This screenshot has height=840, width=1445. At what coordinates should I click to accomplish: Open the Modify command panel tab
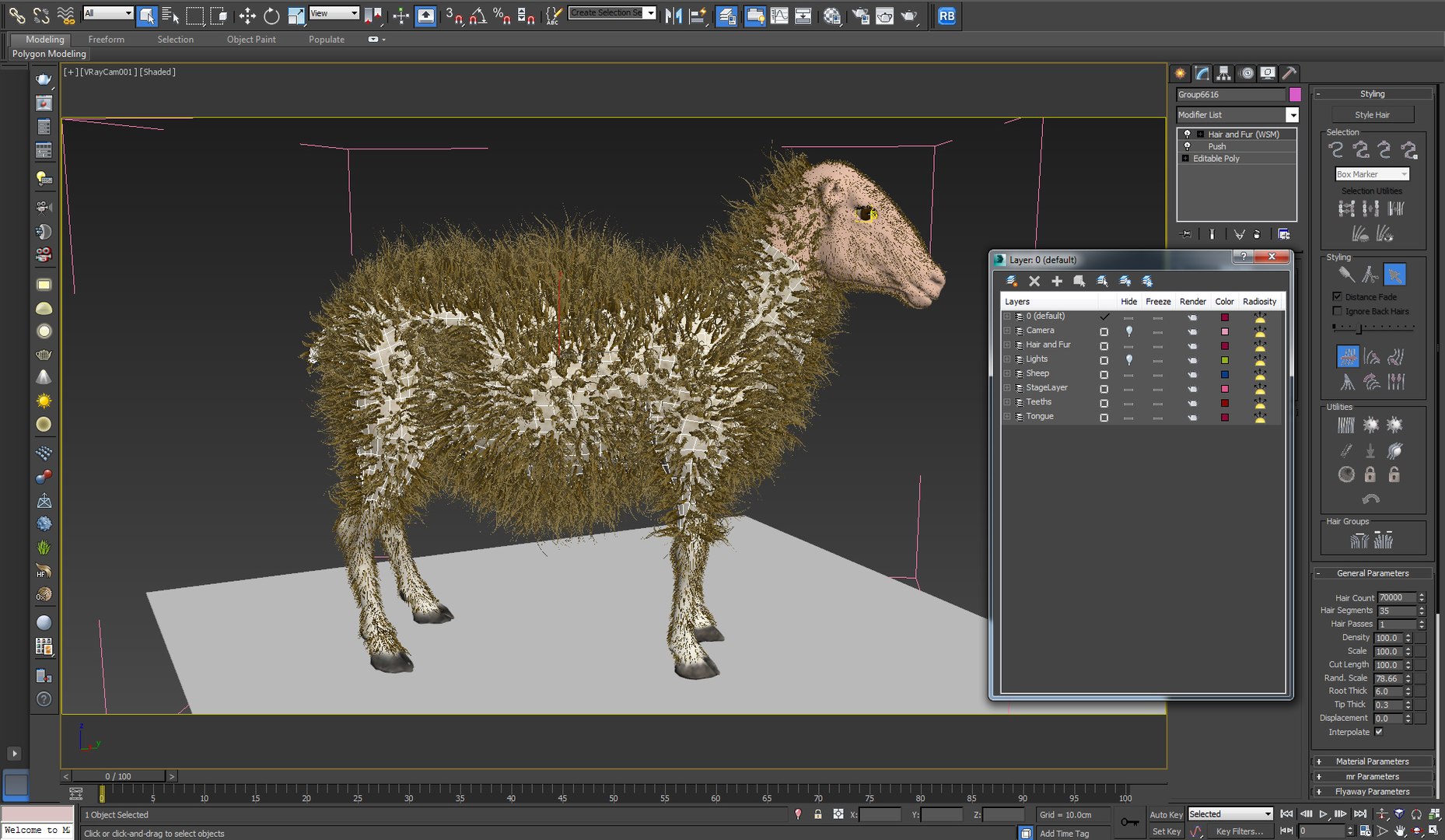coord(1202,73)
